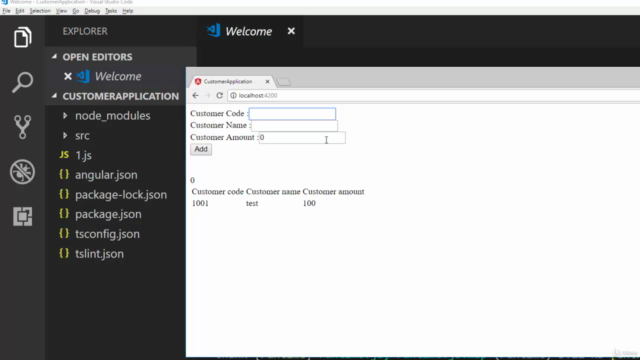
Task: Close Welcome entry under Open Editors
Action: click(68, 76)
